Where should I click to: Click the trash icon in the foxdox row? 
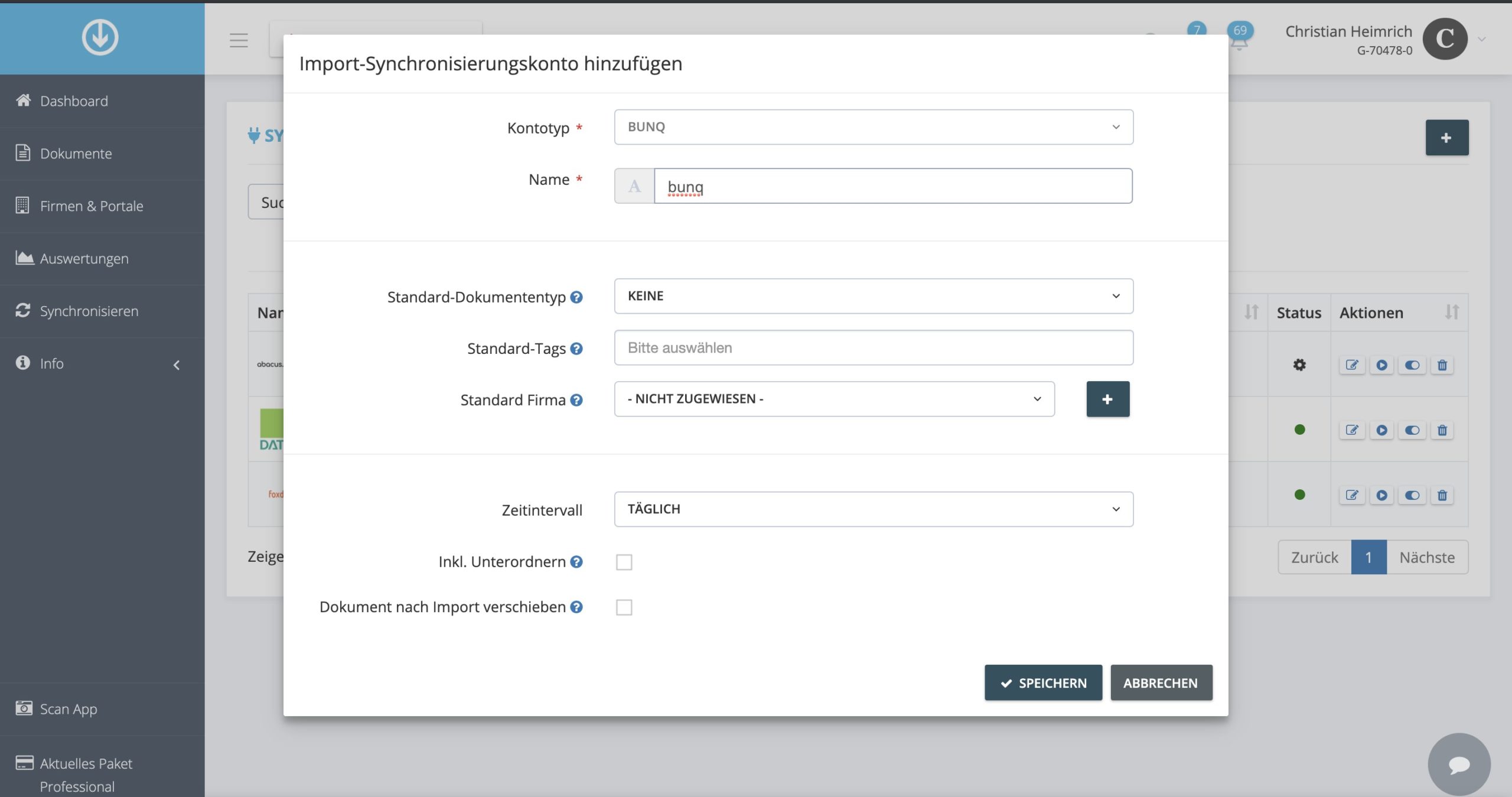coord(1442,495)
